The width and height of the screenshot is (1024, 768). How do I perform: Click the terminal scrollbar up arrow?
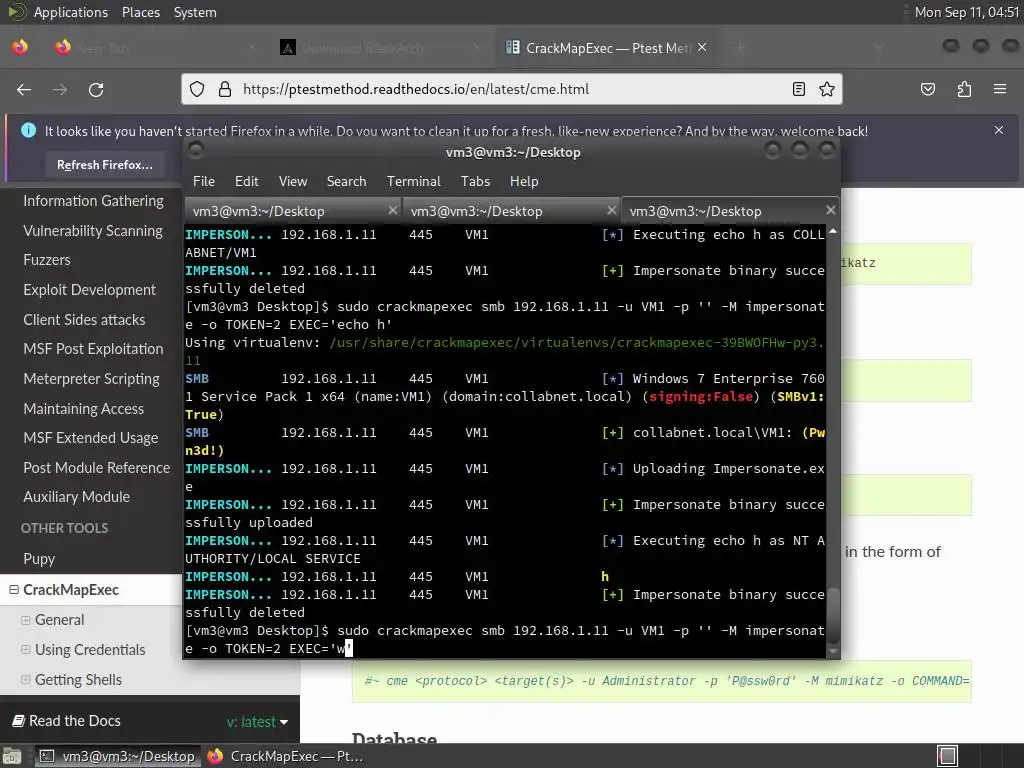[833, 231]
